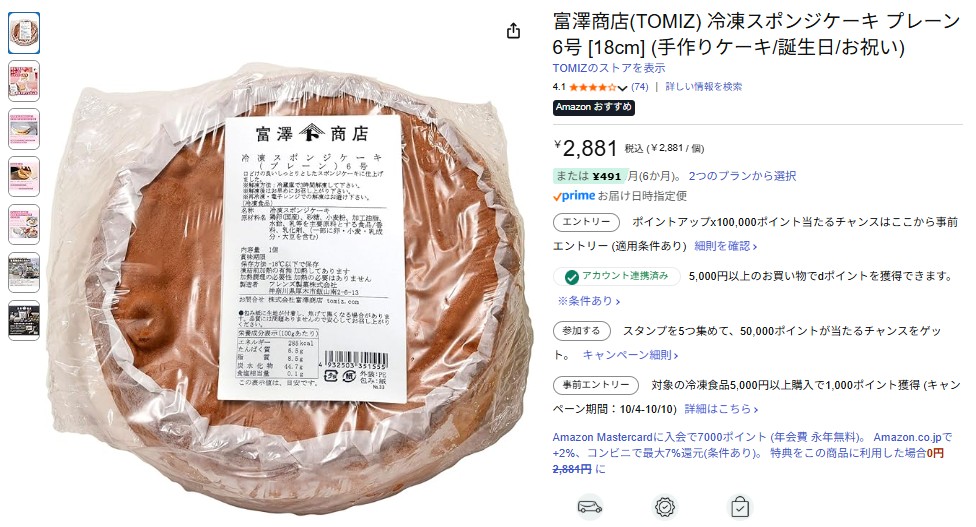Screen dimensions: 976x527
Task: Click the share icon above product image
Action: (514, 30)
